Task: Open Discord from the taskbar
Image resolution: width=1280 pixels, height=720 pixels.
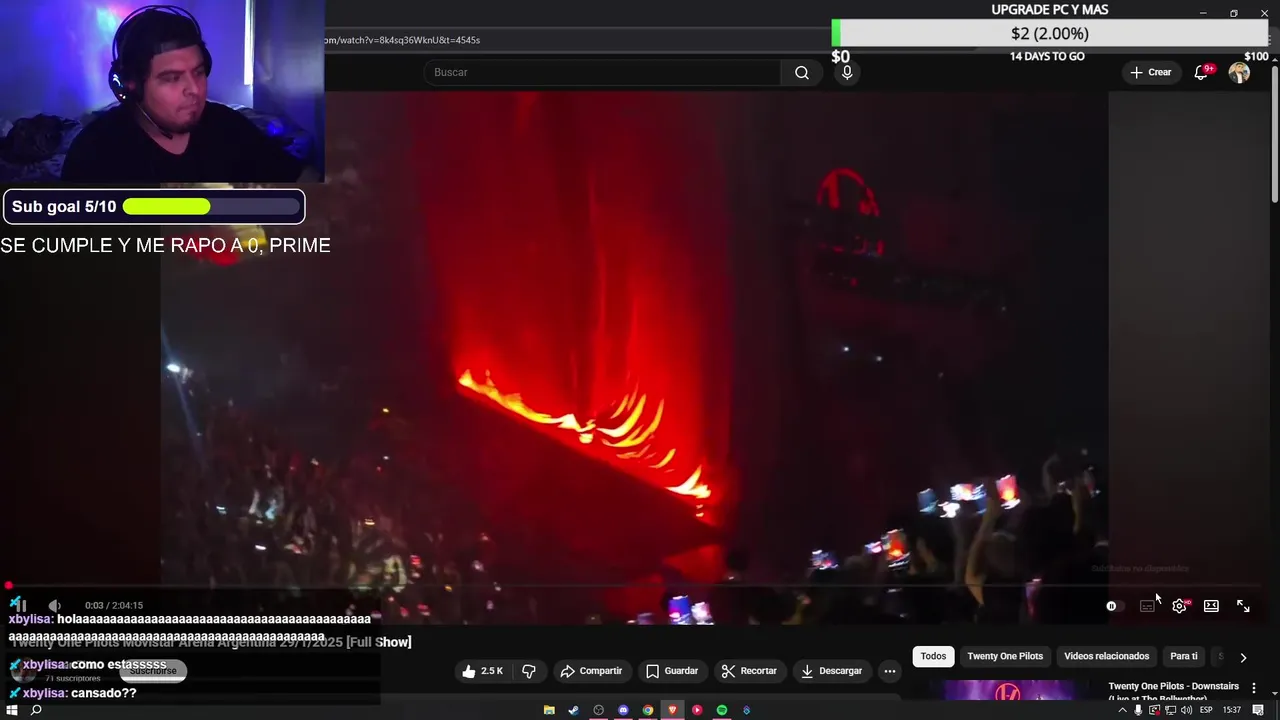Action: click(623, 710)
